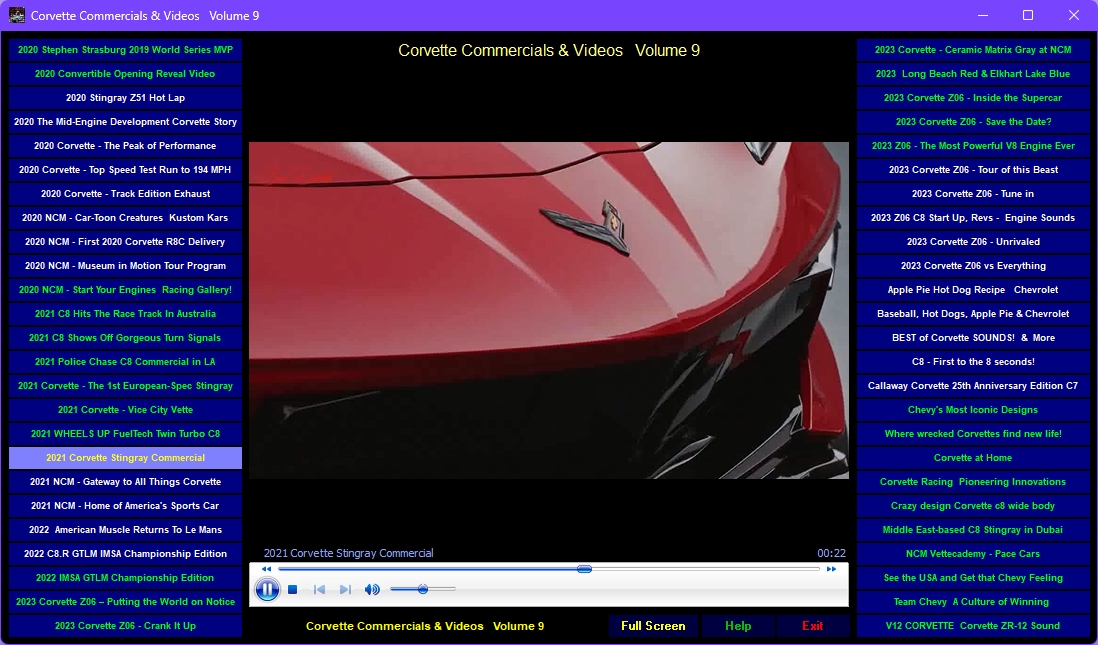The height and width of the screenshot is (645, 1098).
Task: Open 2023 Corvette Z06 - Tune in
Action: pyautogui.click(x=973, y=194)
